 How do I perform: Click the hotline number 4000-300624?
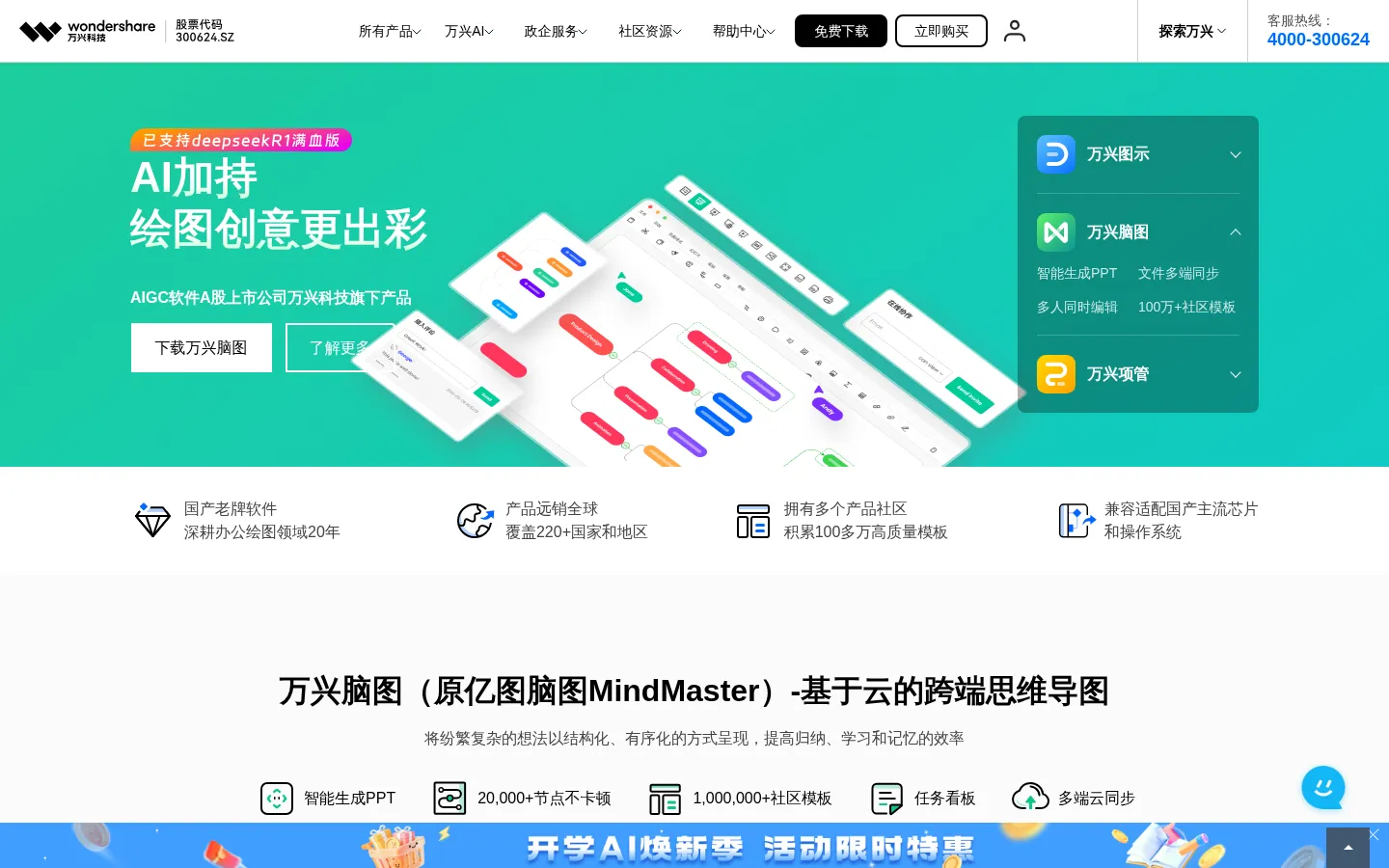(x=1318, y=40)
